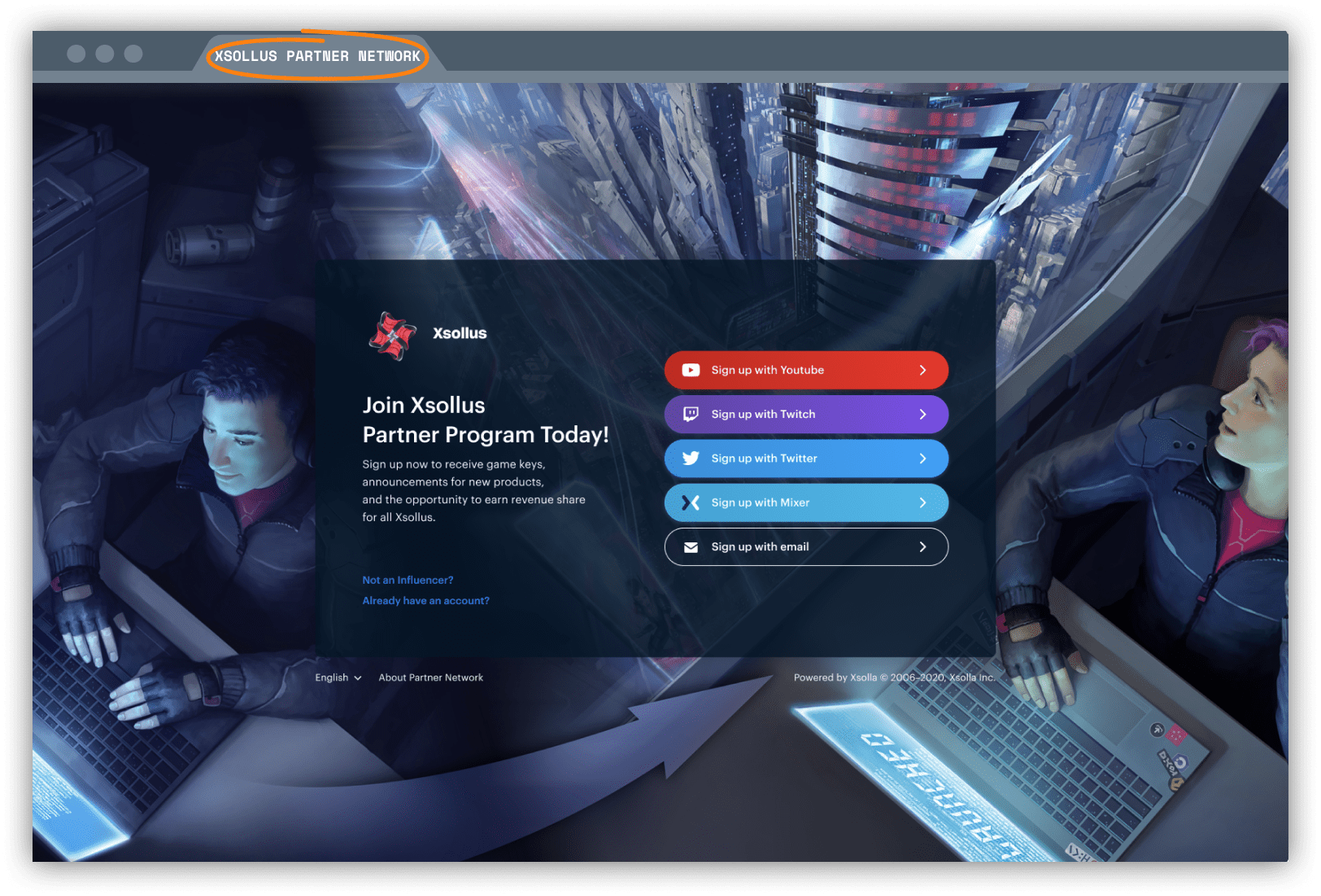The image size is (1321, 896).
Task: Click the Mixer X icon
Action: [x=691, y=502]
